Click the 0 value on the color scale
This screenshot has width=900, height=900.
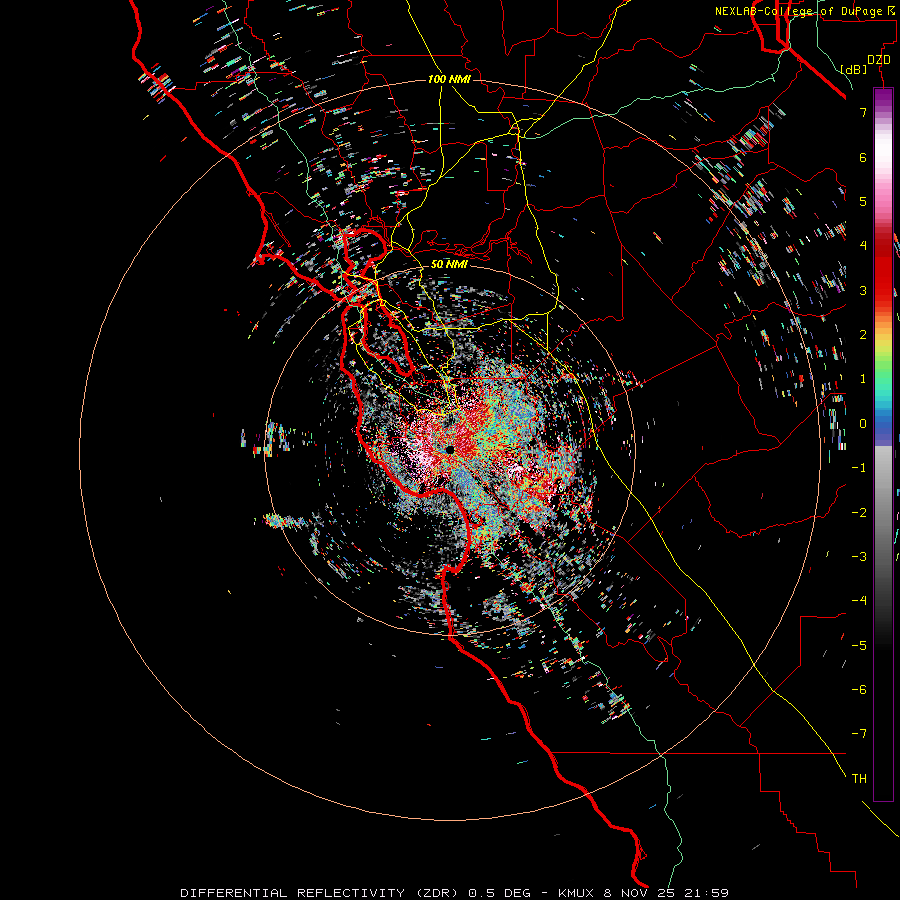tap(863, 424)
